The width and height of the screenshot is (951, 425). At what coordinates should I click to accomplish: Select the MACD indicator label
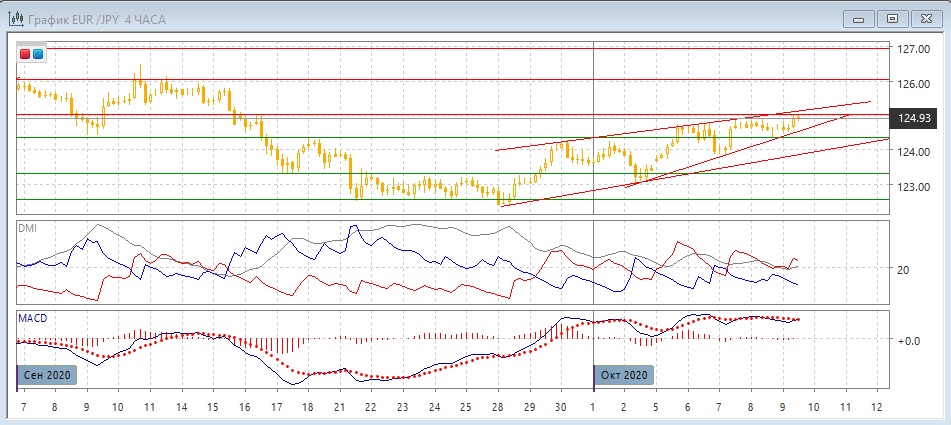pyautogui.click(x=33, y=318)
